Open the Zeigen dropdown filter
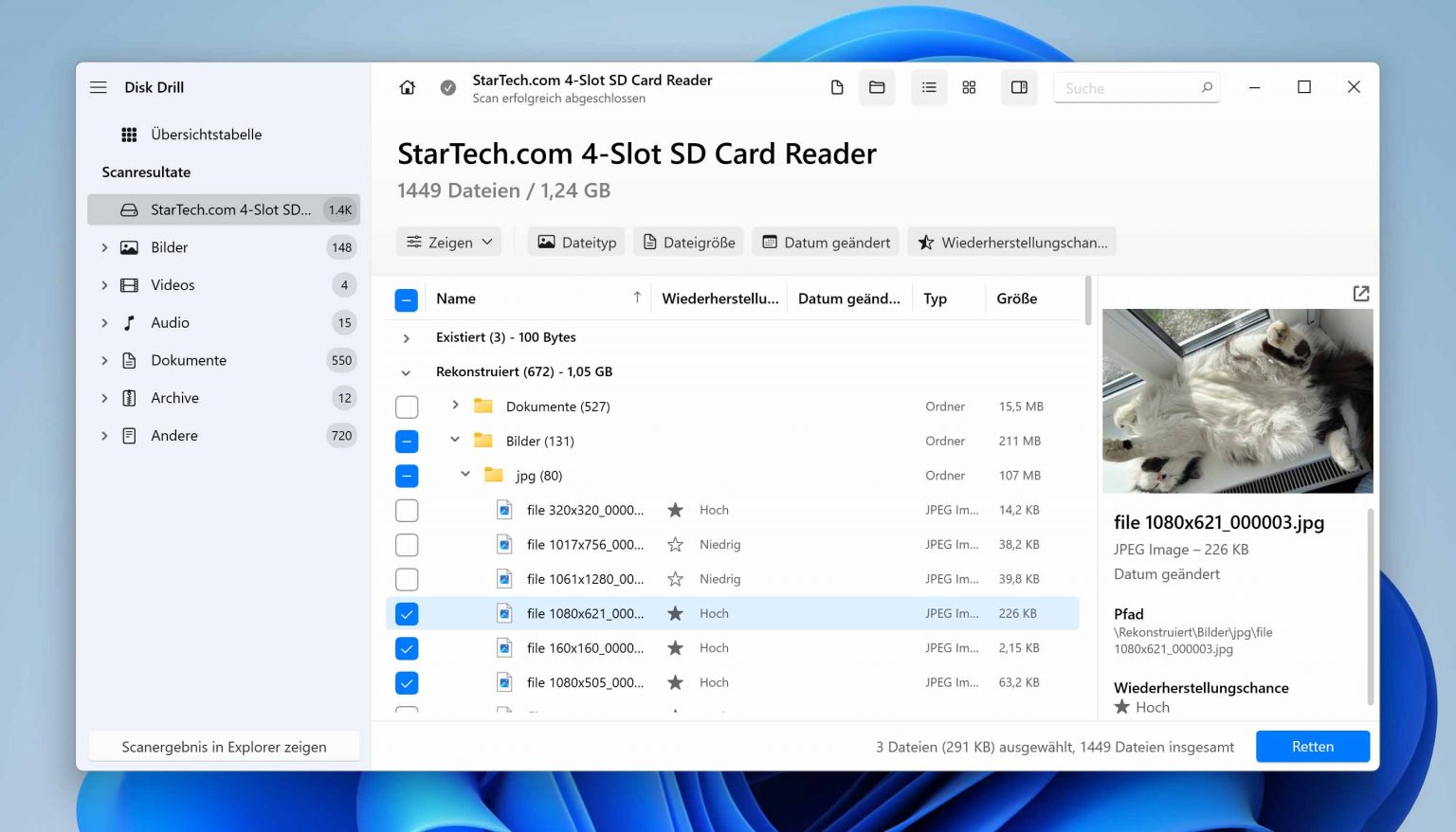Image resolution: width=1456 pixels, height=832 pixels. point(450,243)
